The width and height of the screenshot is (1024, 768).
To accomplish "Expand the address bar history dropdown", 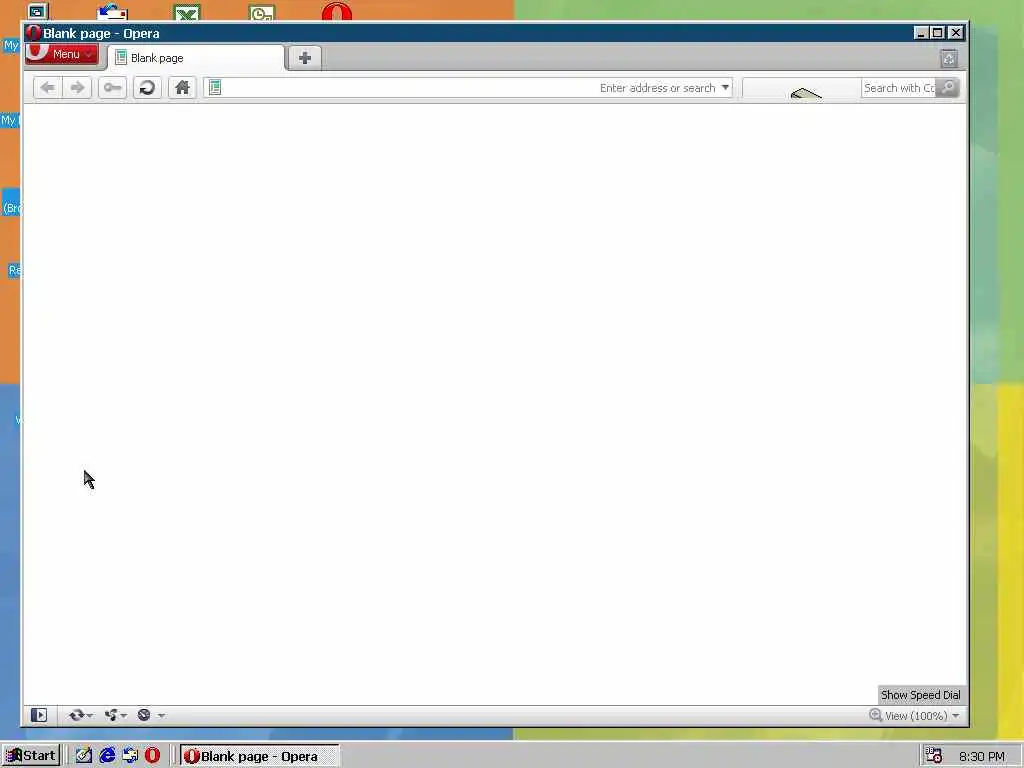I will [725, 88].
